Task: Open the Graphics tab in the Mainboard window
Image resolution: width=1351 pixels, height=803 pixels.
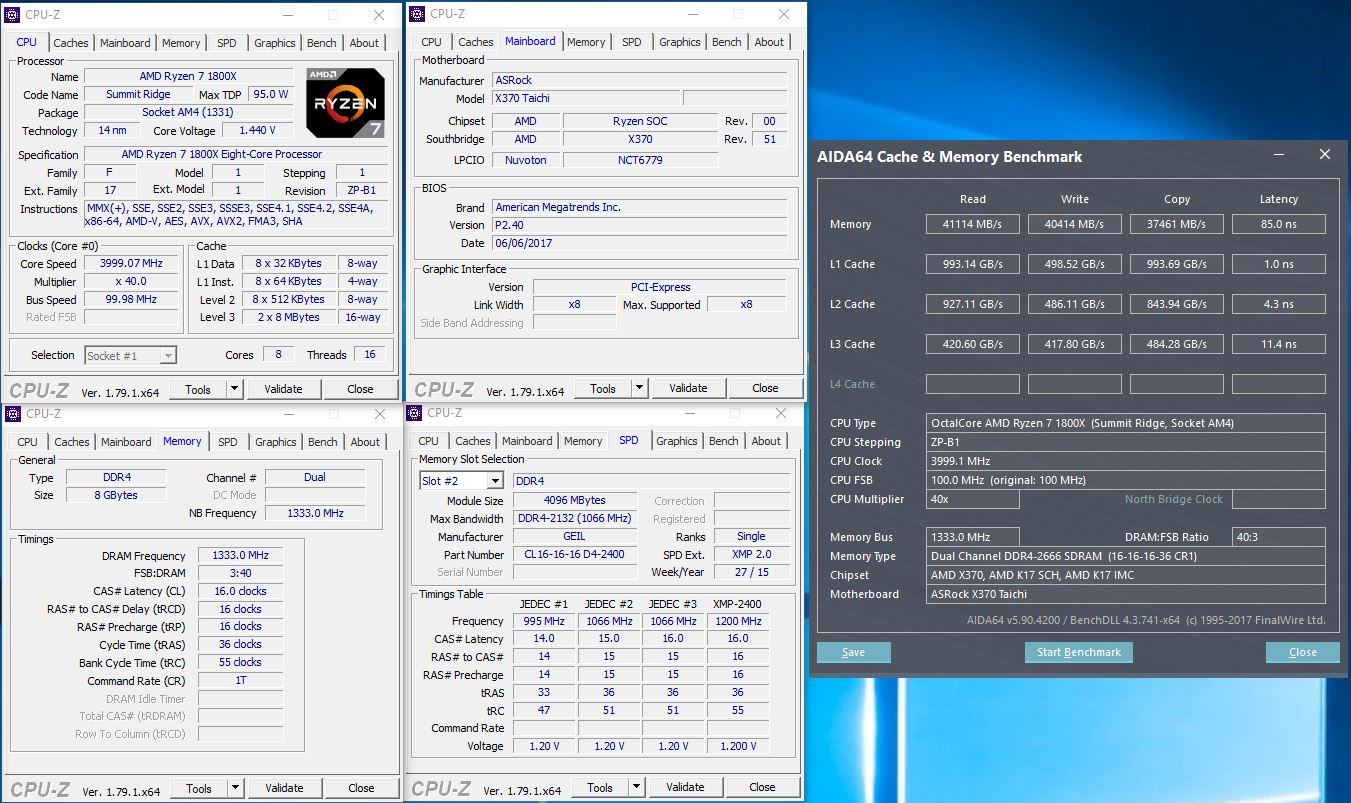Action: (679, 42)
